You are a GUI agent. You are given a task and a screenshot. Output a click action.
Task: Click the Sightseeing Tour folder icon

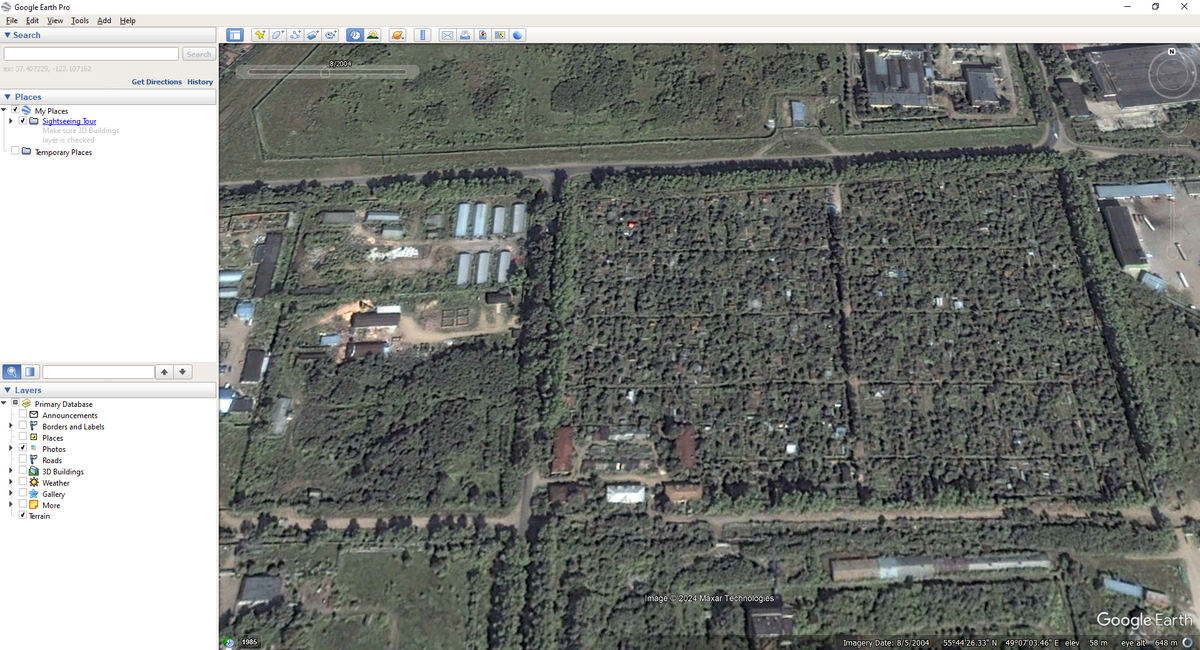[34, 121]
